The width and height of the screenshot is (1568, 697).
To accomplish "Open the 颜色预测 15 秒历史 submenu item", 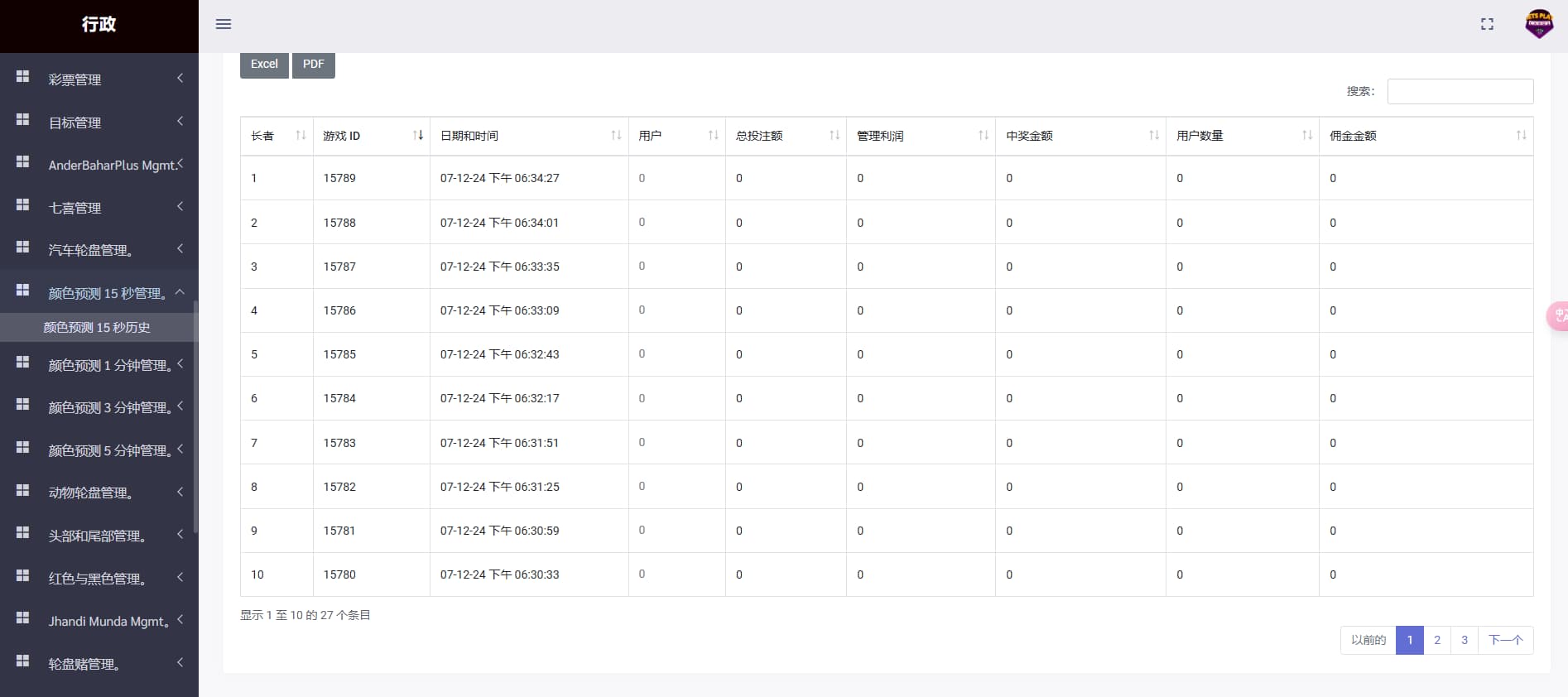I will point(97,328).
